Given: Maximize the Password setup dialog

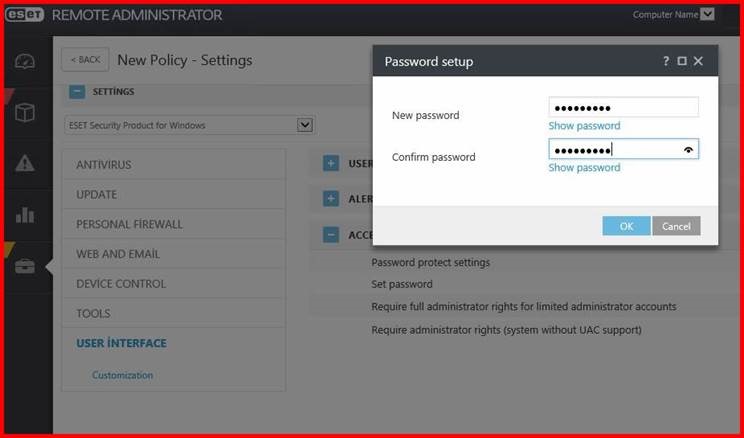Looking at the screenshot, I should (x=682, y=61).
